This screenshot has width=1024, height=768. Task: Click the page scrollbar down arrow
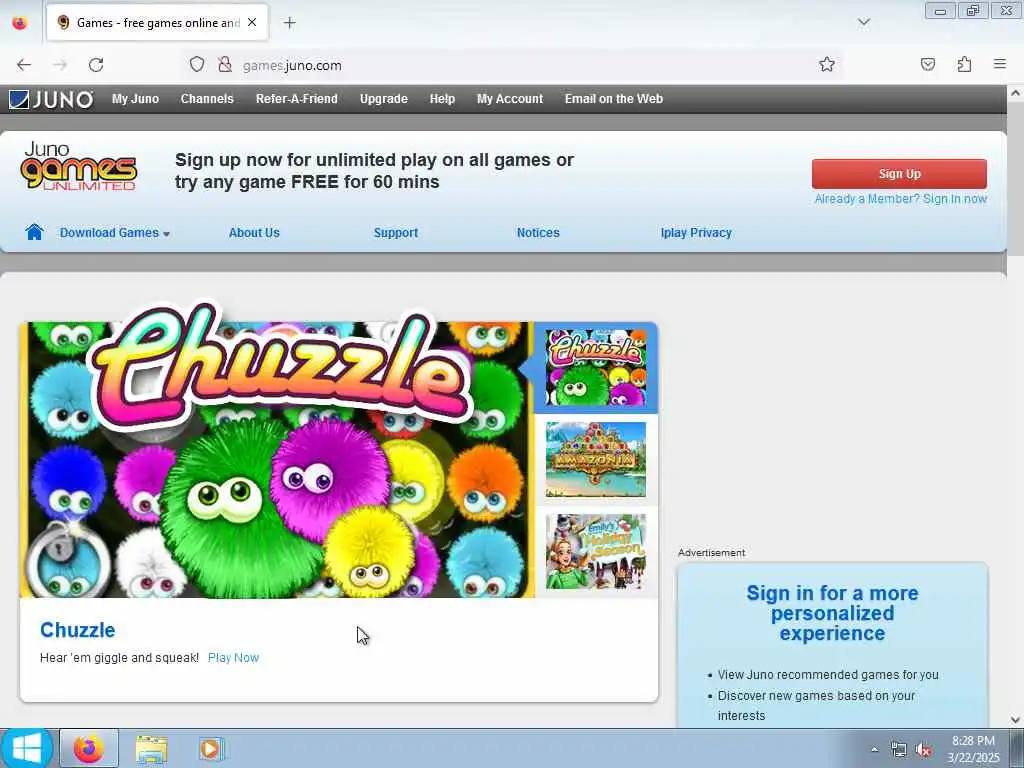[x=1015, y=720]
